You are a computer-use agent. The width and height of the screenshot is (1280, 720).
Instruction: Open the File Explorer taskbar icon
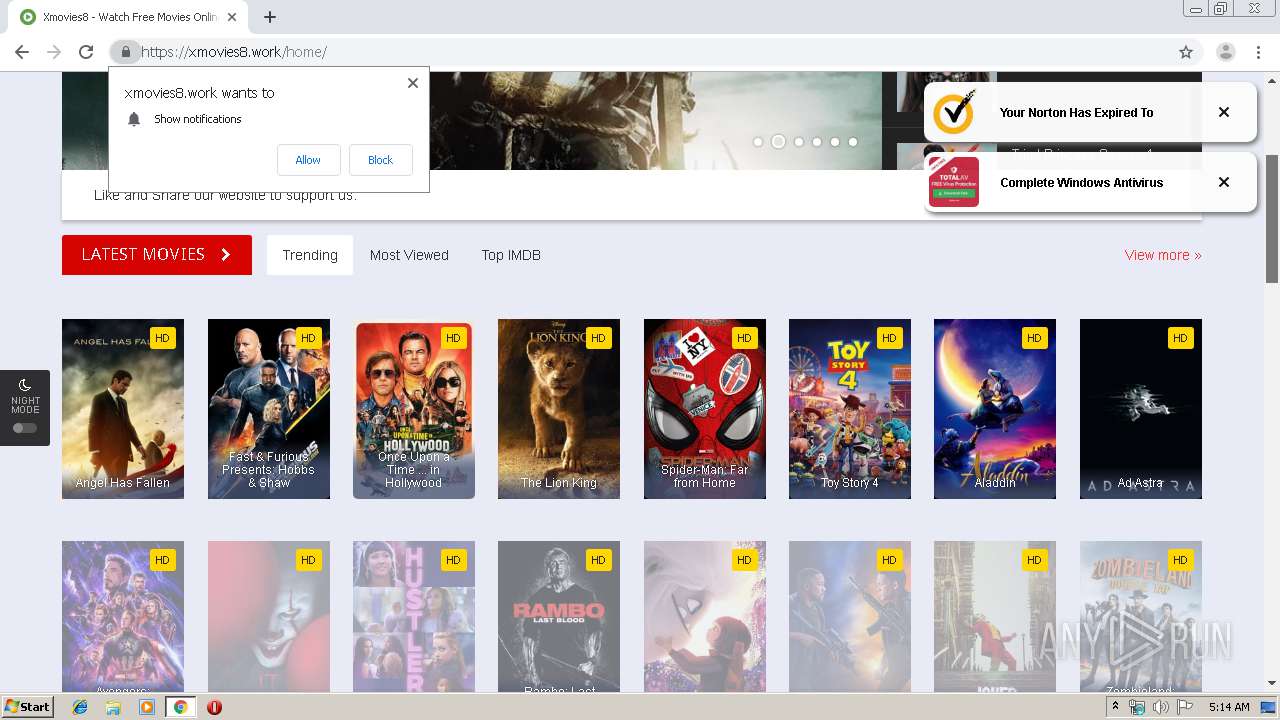pos(113,707)
